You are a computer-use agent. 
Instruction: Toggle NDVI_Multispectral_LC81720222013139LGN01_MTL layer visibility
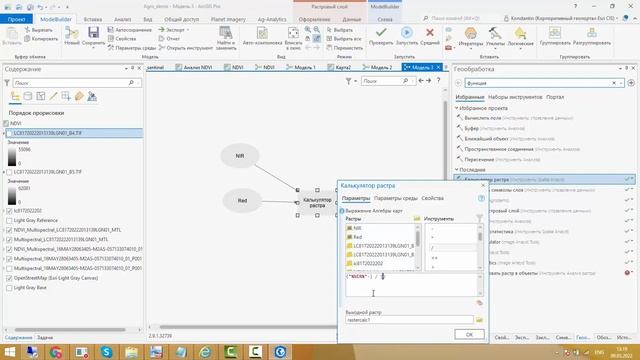point(9,230)
